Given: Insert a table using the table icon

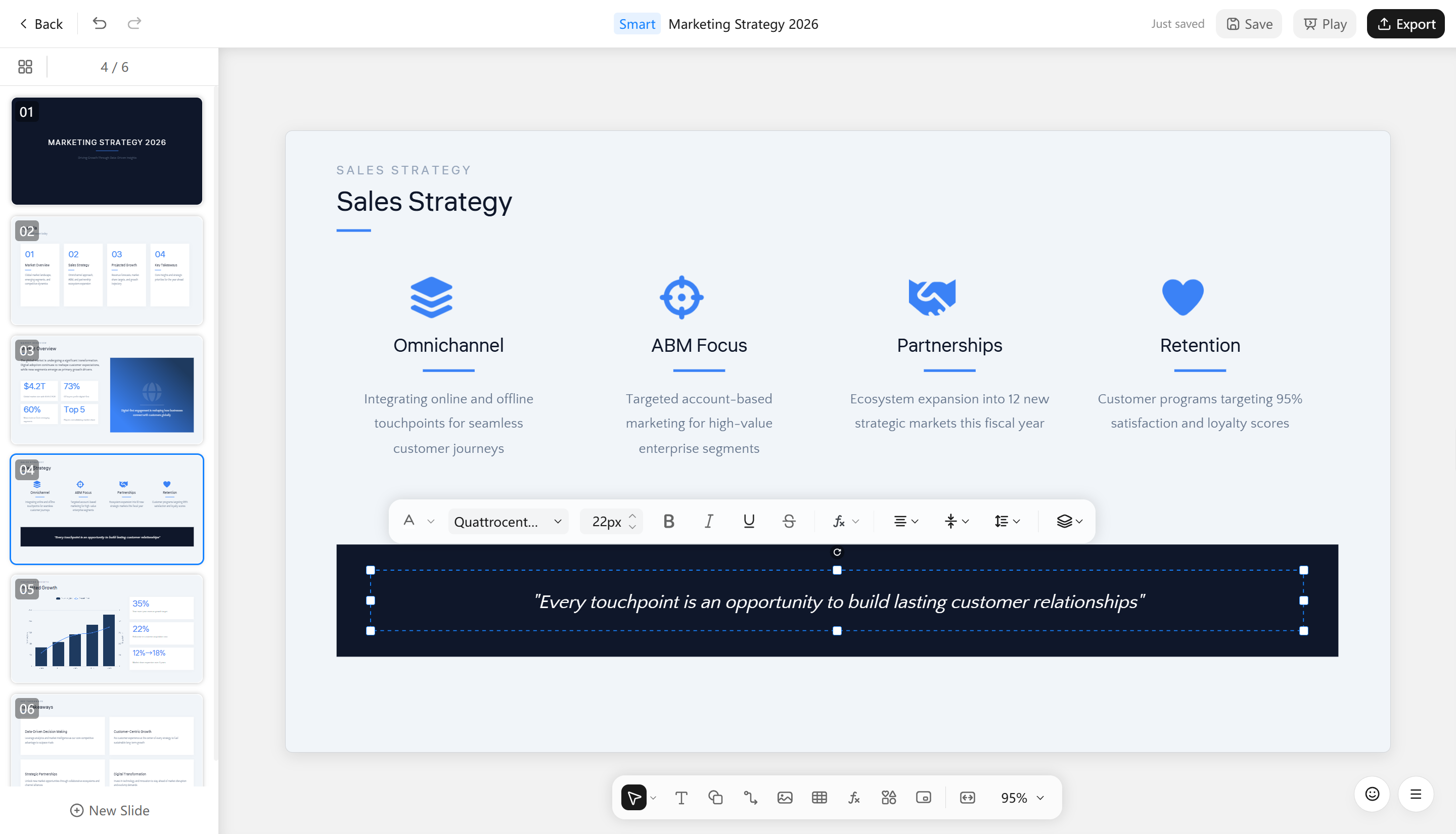Looking at the screenshot, I should click(819, 797).
